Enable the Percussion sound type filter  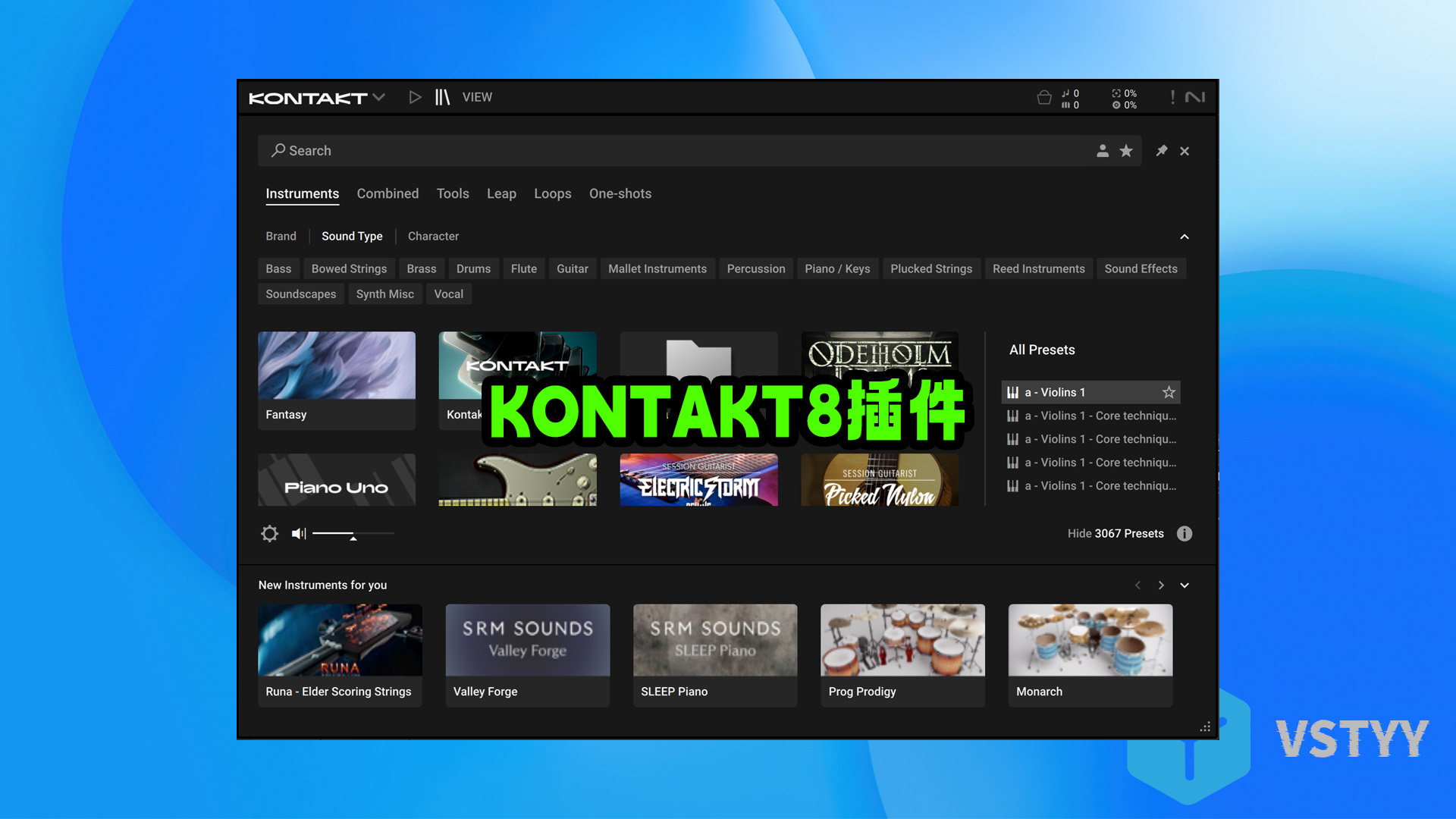point(755,268)
